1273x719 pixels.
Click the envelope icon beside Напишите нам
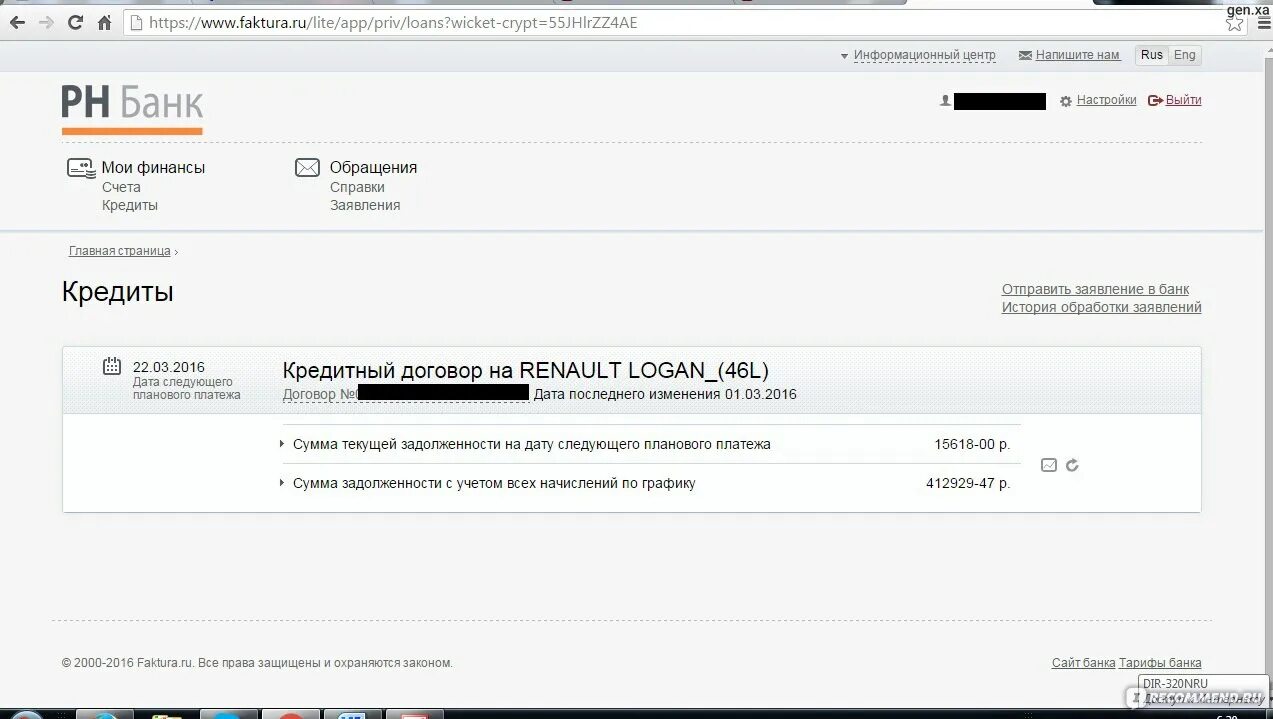coord(1025,55)
